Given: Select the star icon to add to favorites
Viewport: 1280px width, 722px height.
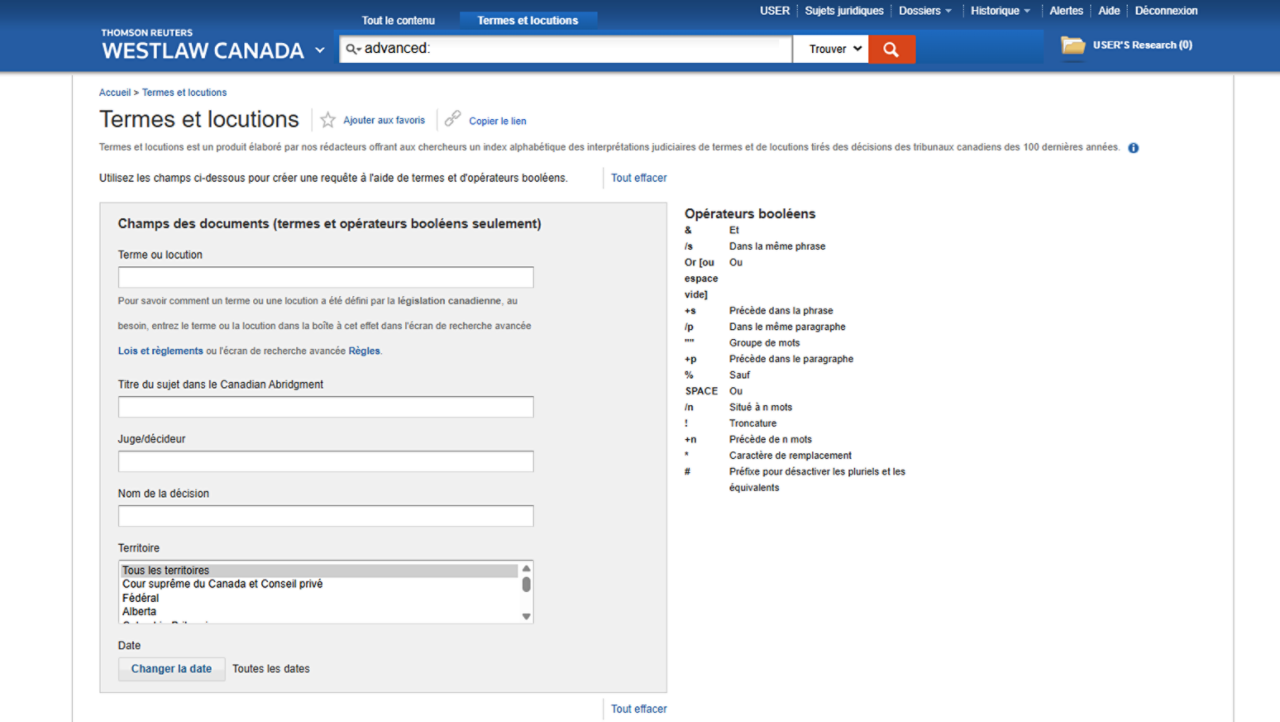Looking at the screenshot, I should [x=328, y=119].
